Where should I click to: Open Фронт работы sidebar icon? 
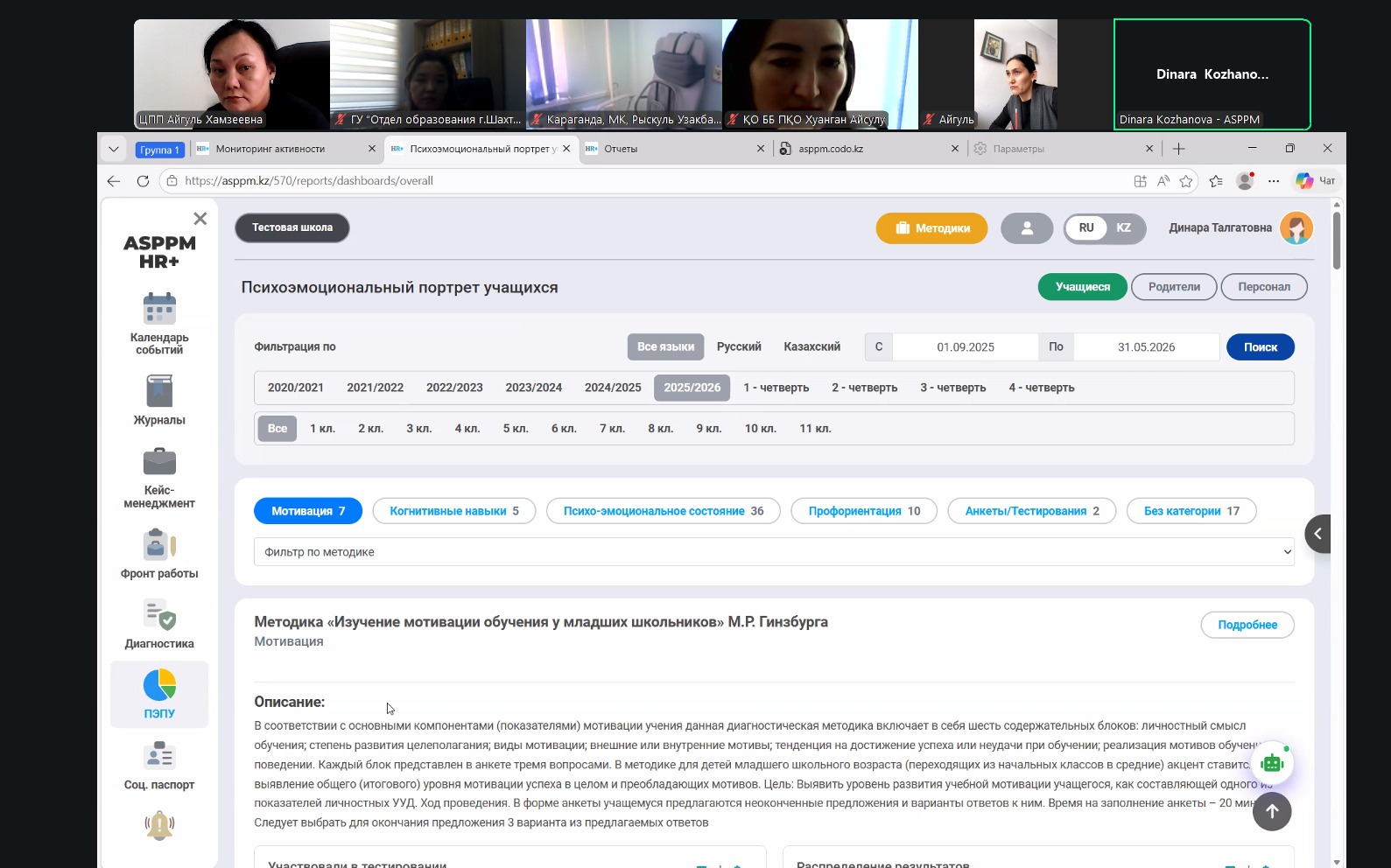159,544
